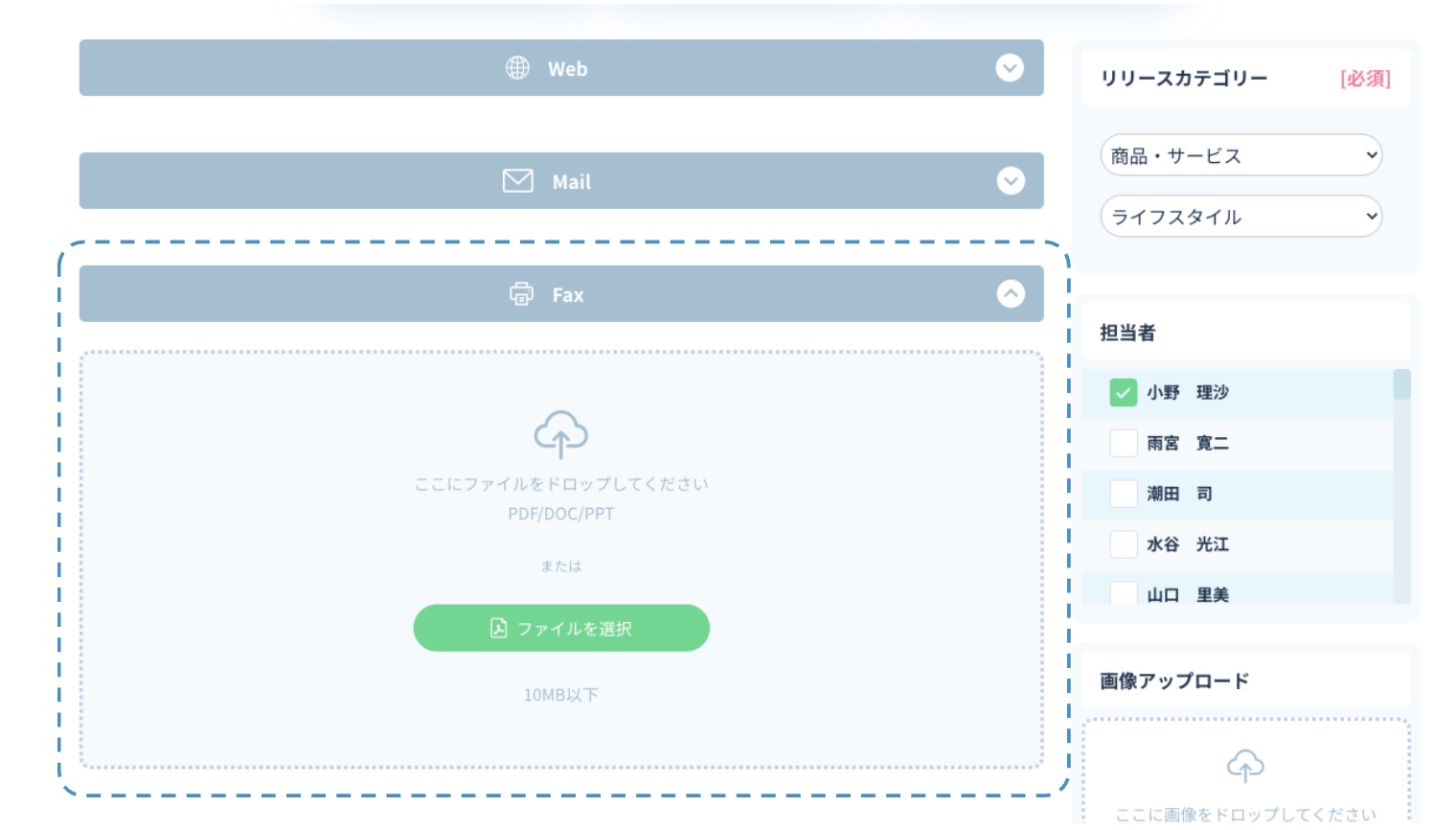Click the Web section header label
The width and height of the screenshot is (1456, 830).
pyautogui.click(x=567, y=69)
